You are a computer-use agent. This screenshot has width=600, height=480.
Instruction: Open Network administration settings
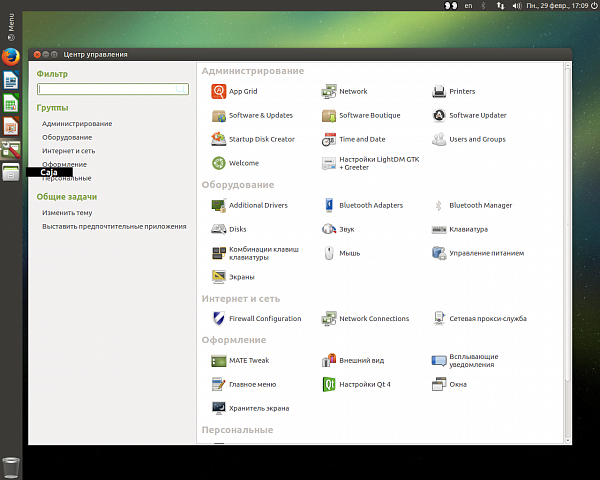click(344, 91)
